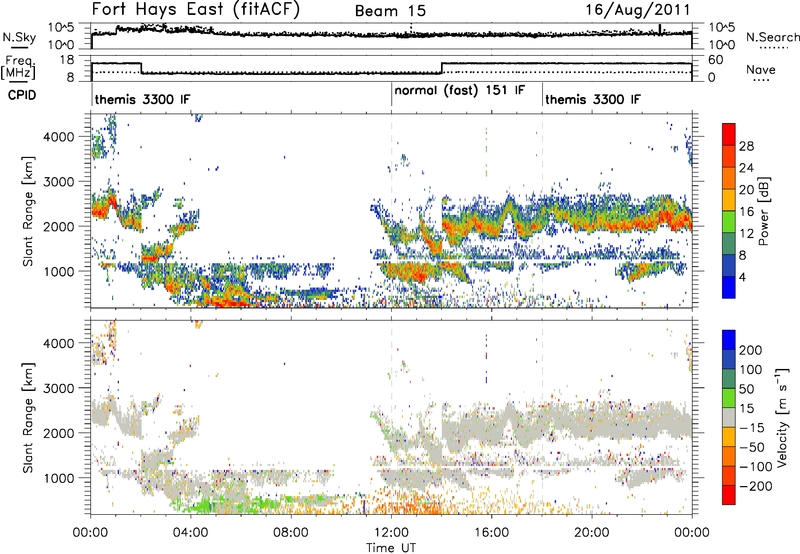Click the 'N.Sky' legend label

19,37
